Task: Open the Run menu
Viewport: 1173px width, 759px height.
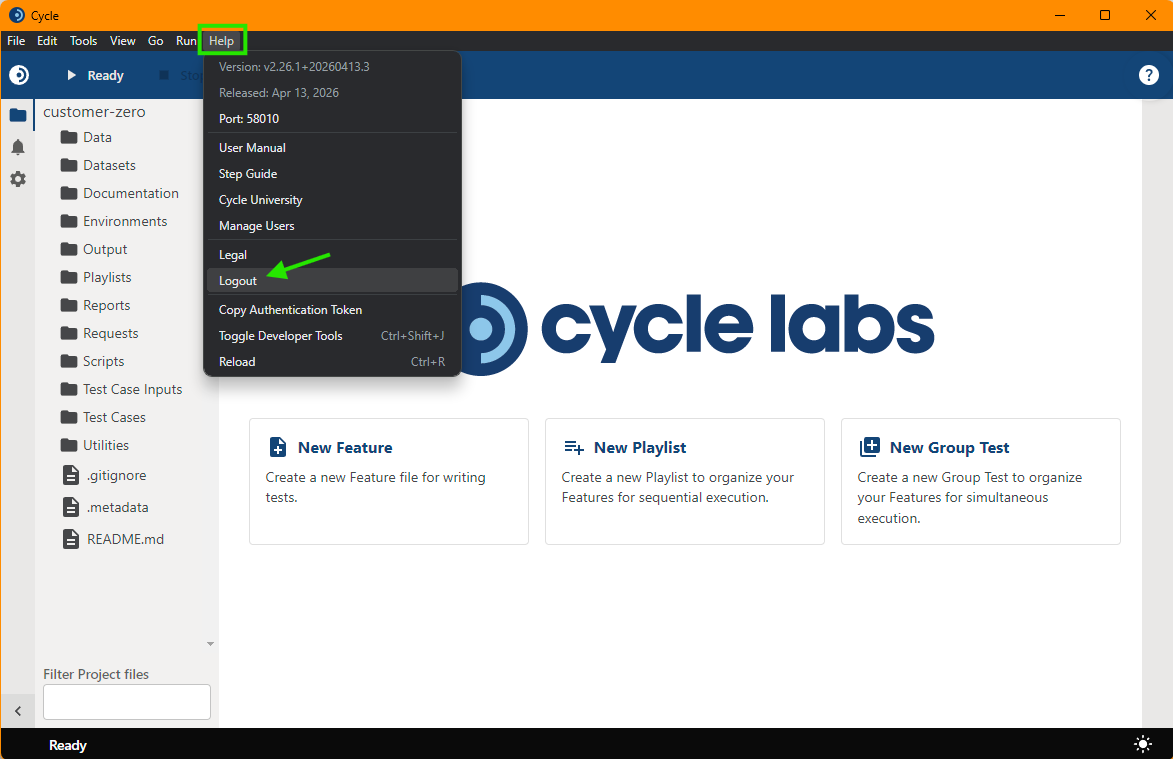Action: point(186,40)
